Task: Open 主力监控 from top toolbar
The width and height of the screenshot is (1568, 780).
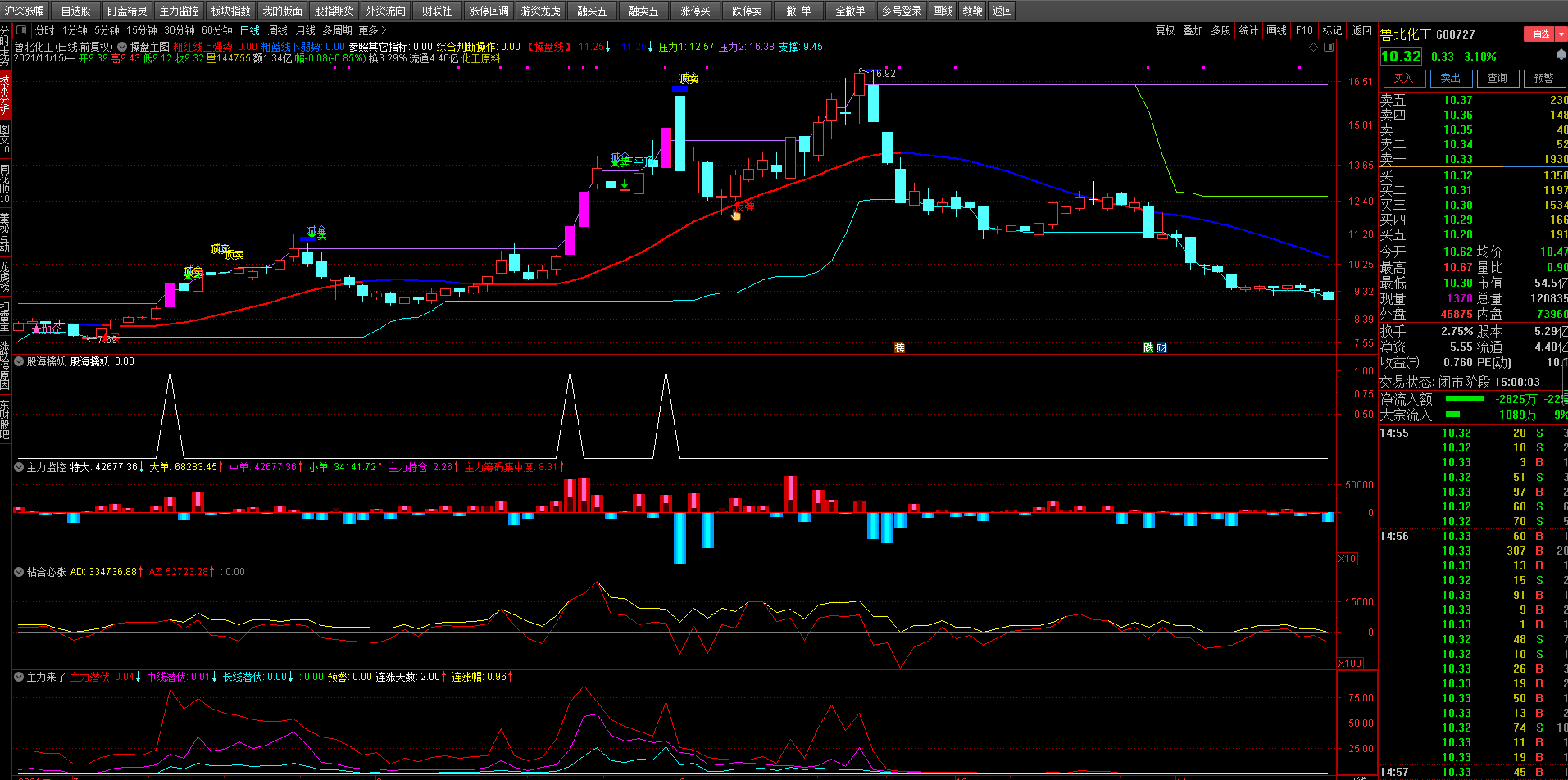Action: pos(179,11)
